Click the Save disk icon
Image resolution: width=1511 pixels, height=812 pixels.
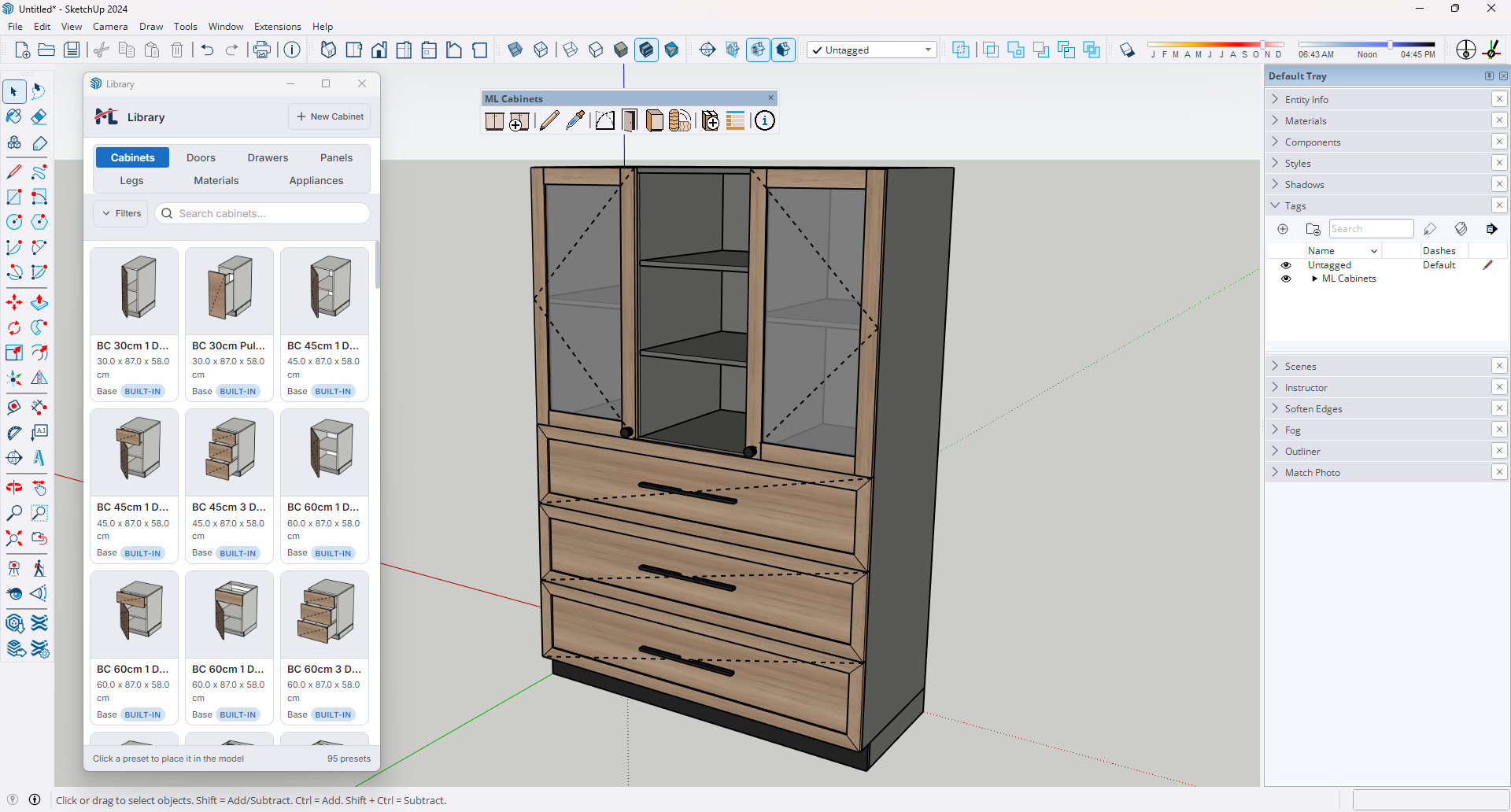(72, 50)
